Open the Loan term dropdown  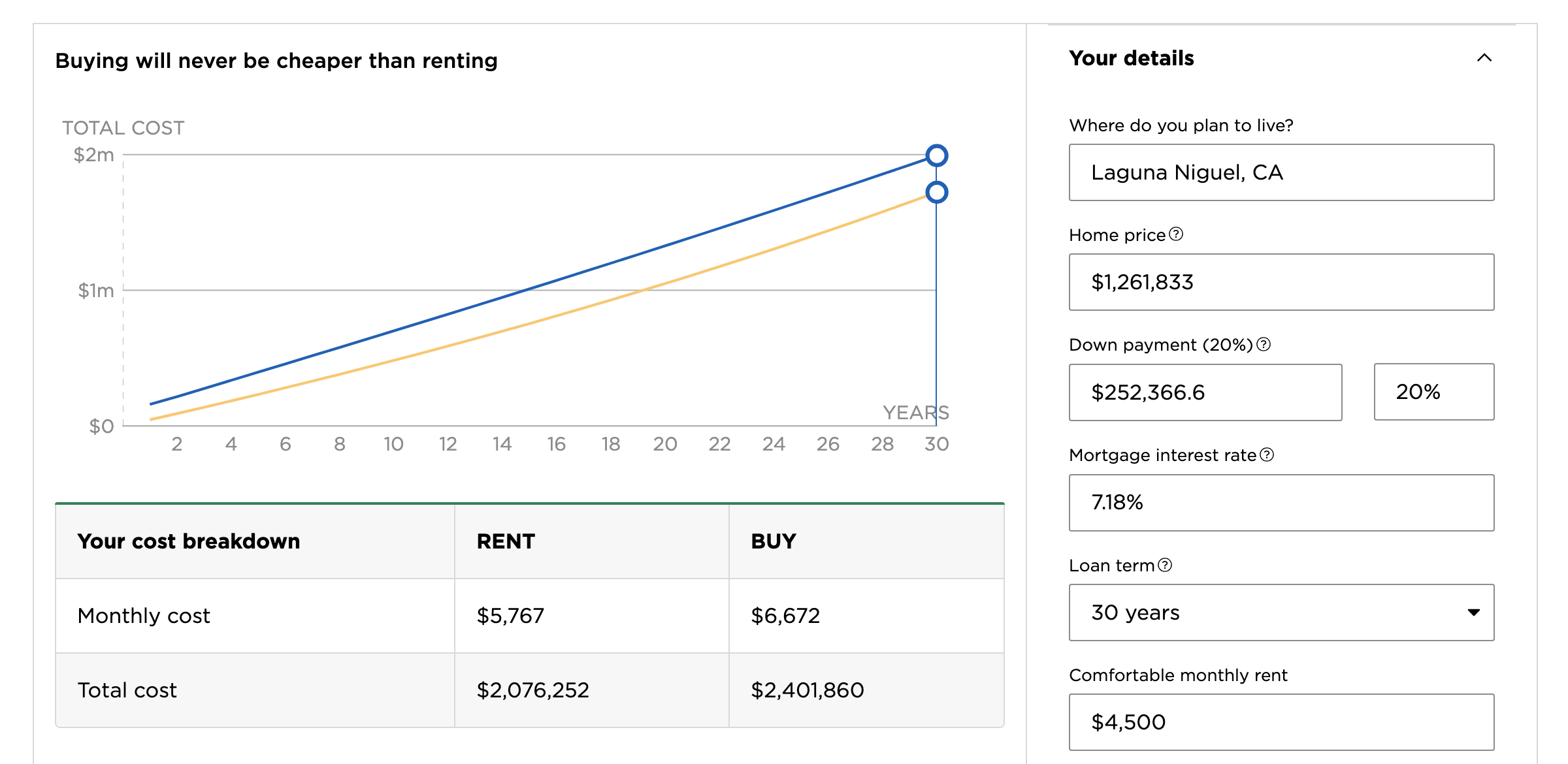pyautogui.click(x=1281, y=613)
